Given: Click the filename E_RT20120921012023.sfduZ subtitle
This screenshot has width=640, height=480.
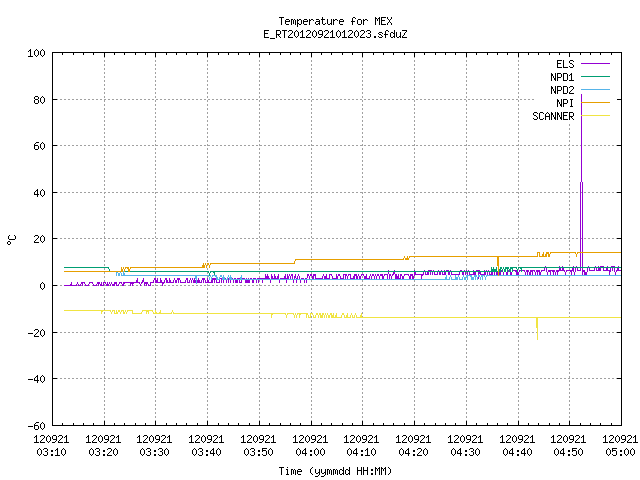Looking at the screenshot, I should click(x=335, y=34).
